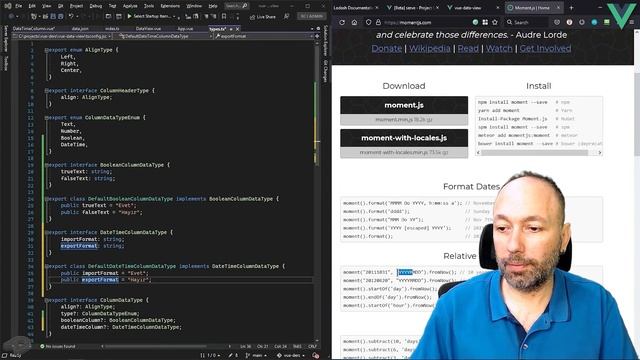
Task: Download moment-with-locales.min.js file
Action: (x=404, y=152)
